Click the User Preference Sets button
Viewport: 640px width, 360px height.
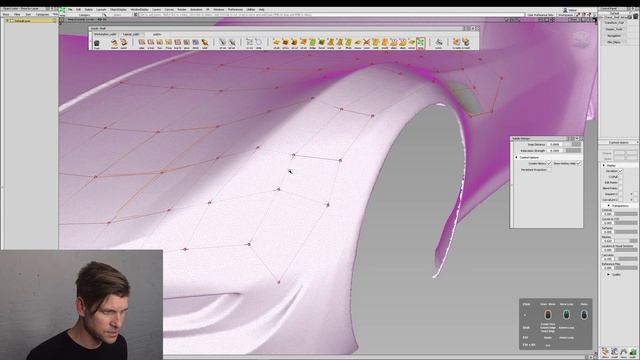click(x=540, y=15)
